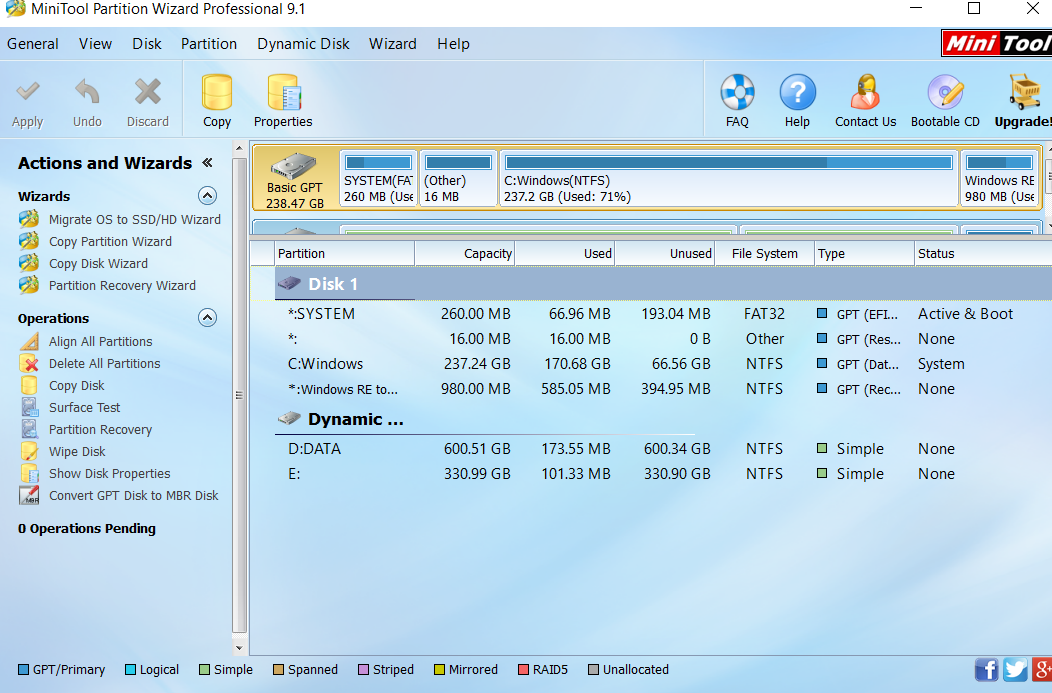Select (Other) 16 MB block in disk map
Screen dimensions: 1052x693
click(458, 178)
